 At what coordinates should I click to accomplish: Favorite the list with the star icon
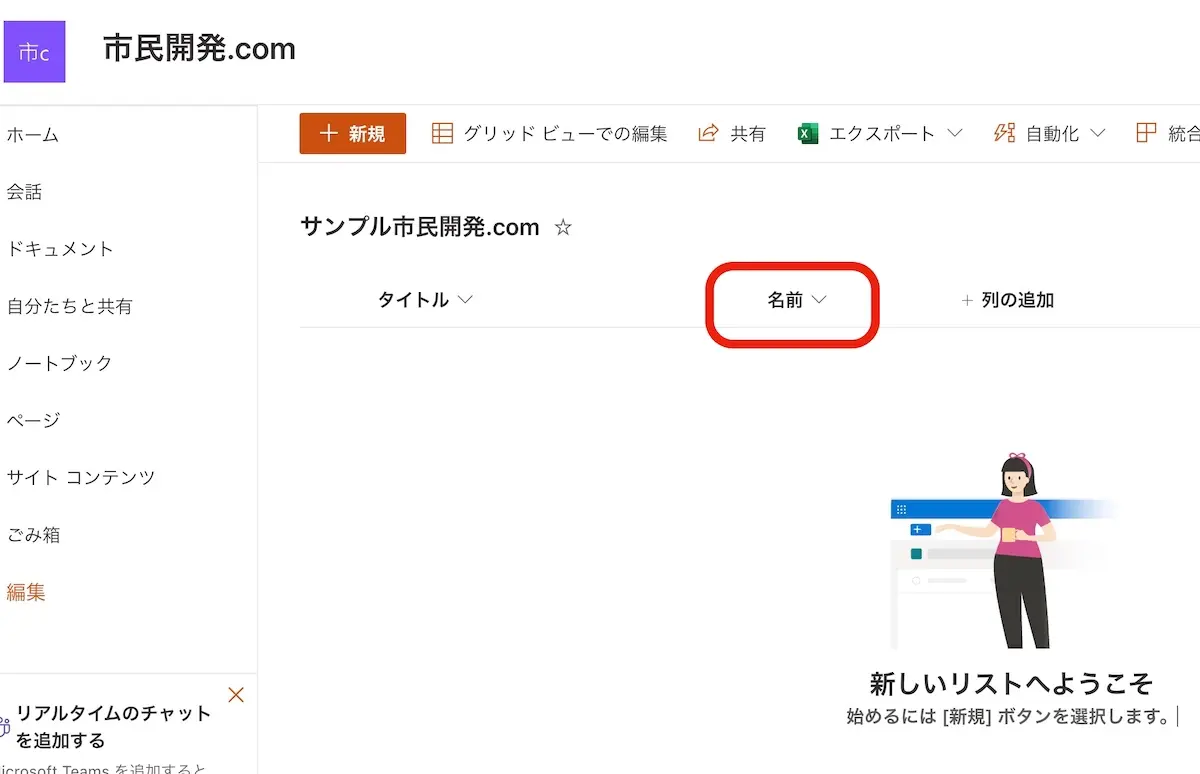pos(563,228)
